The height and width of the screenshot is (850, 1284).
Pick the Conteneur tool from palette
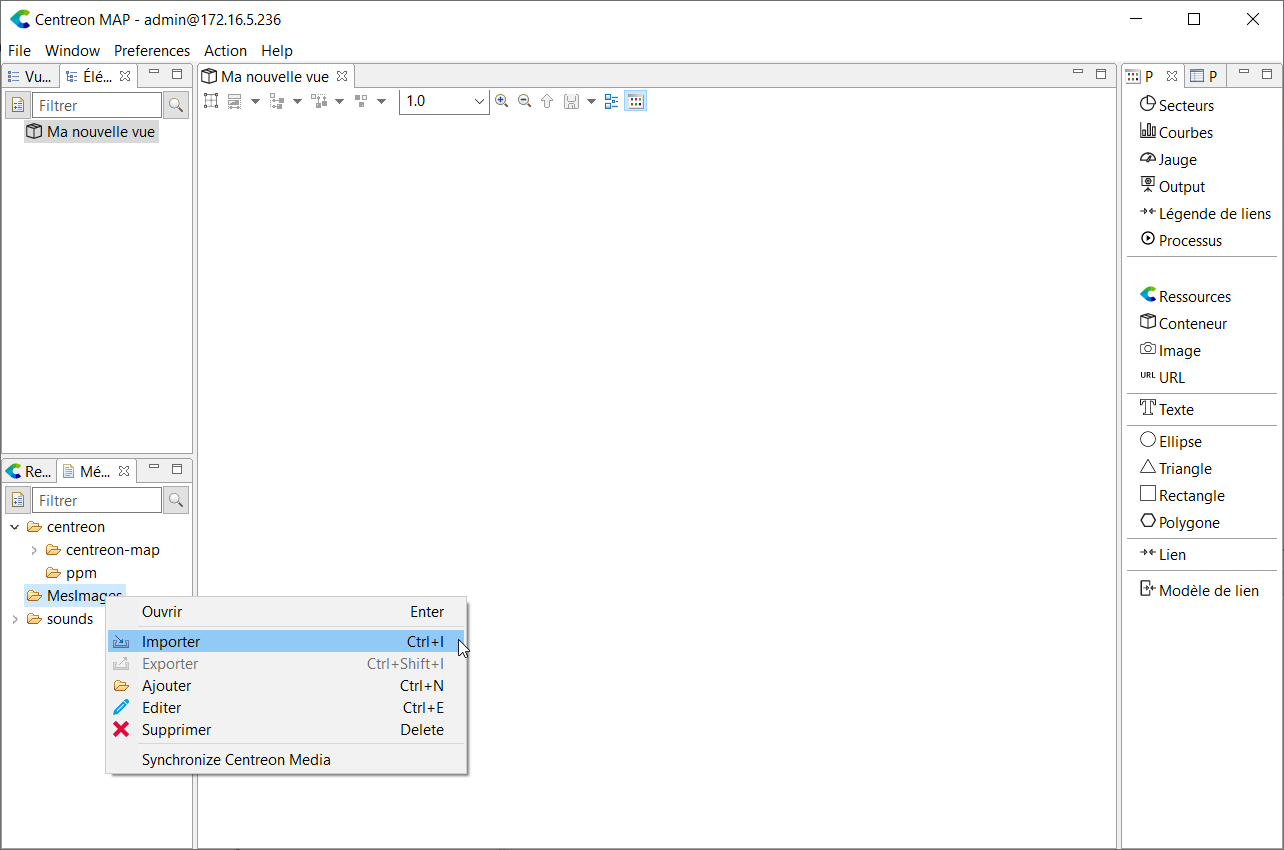click(1192, 323)
